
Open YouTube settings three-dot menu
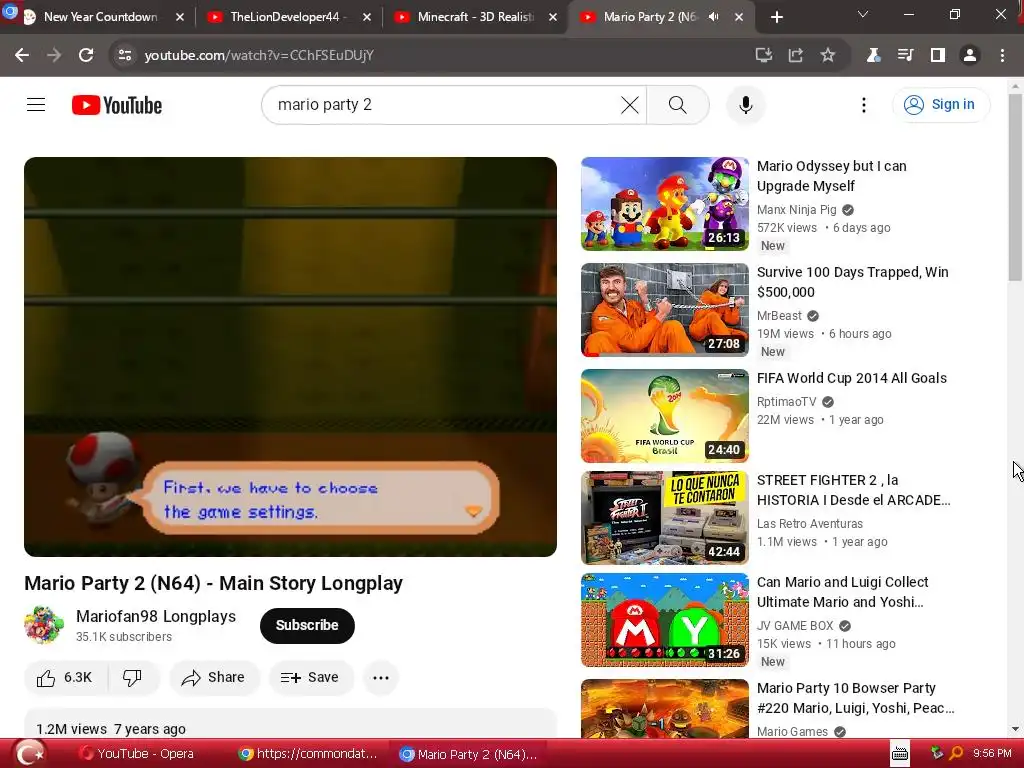(x=864, y=105)
